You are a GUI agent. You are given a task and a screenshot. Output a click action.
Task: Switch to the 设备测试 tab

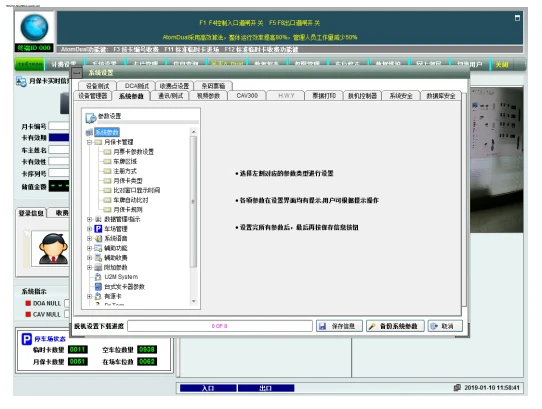(x=97, y=86)
